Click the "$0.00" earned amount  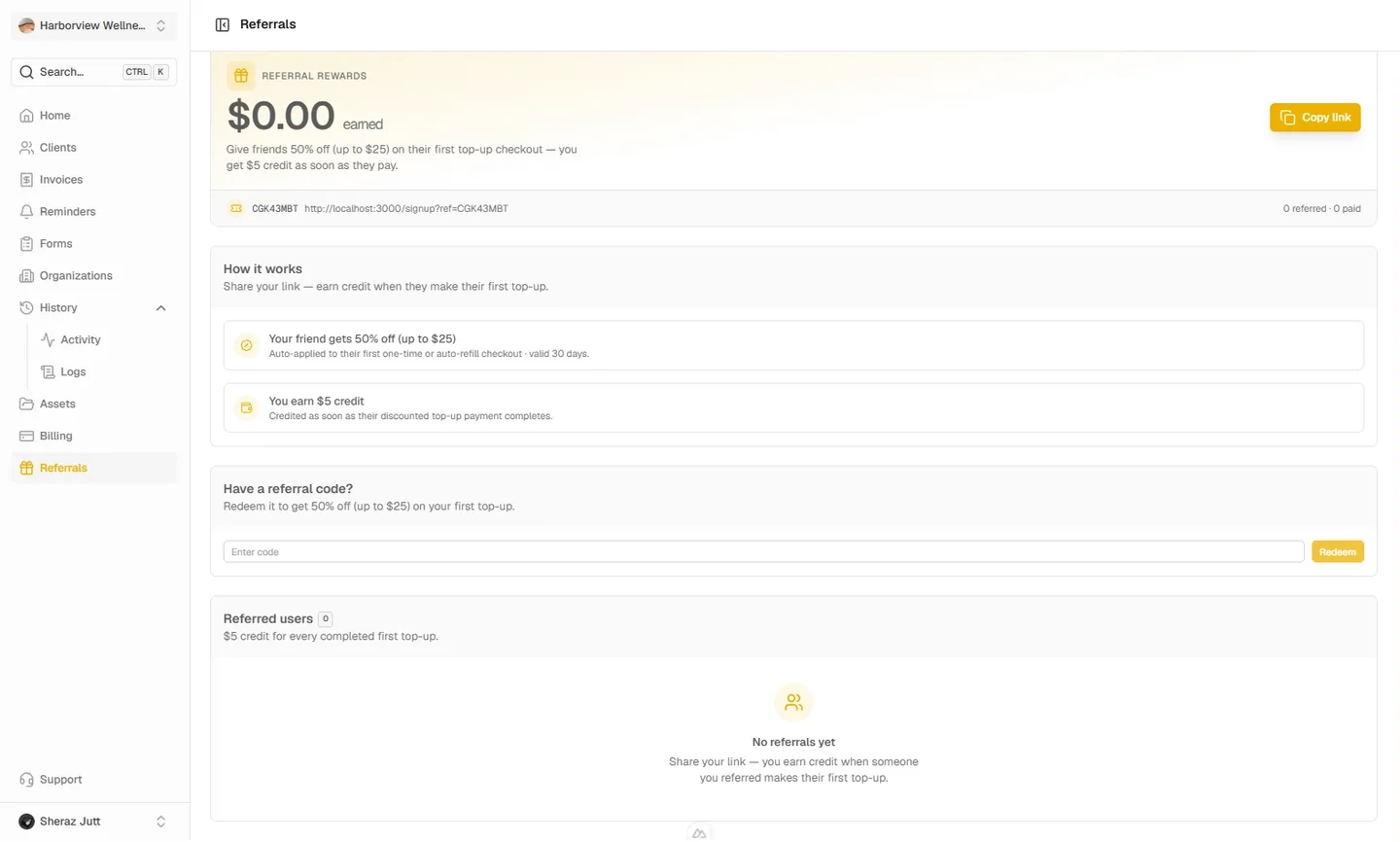pos(281,116)
